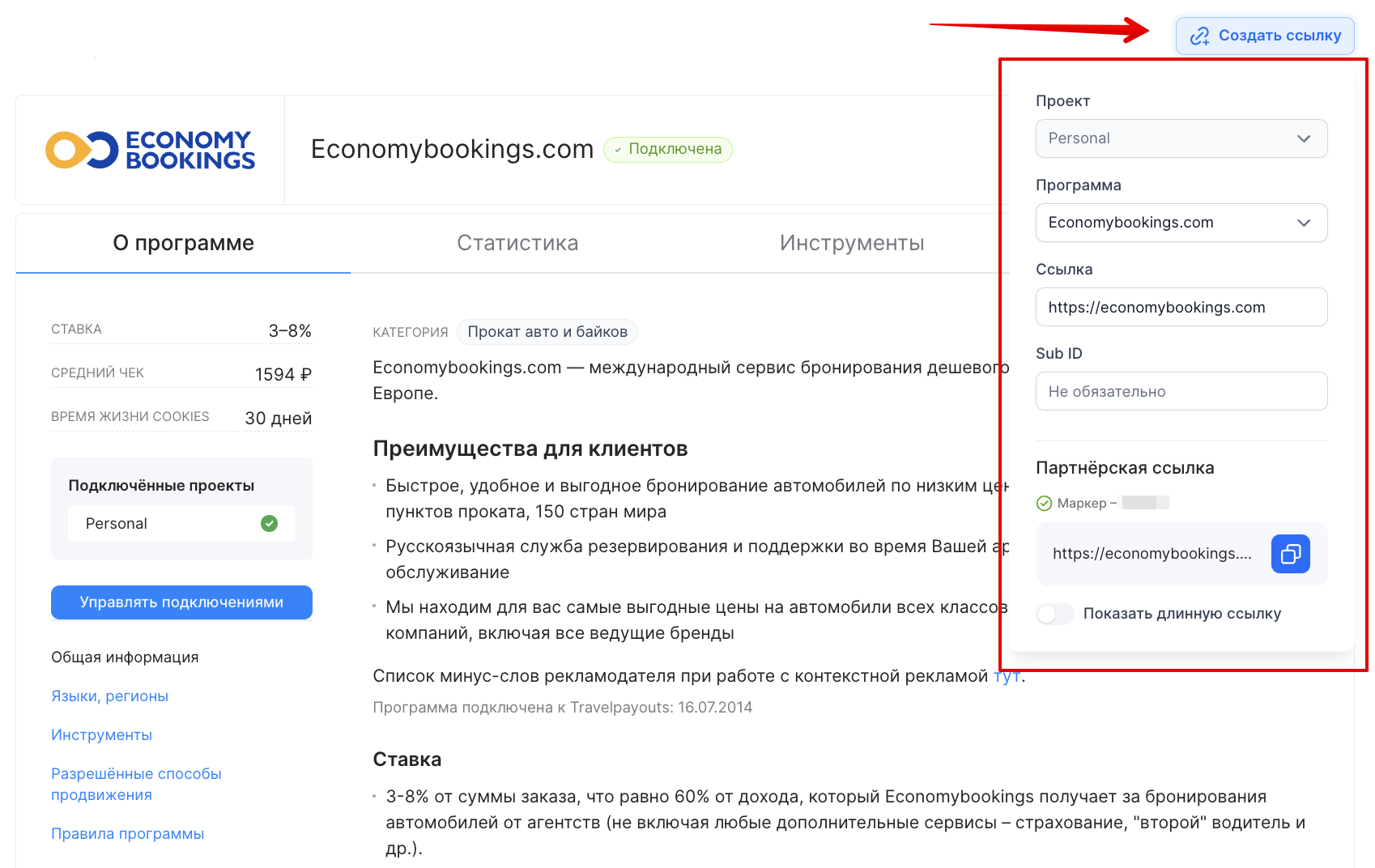
Task: Click the Ссылка input field
Action: (x=1181, y=307)
